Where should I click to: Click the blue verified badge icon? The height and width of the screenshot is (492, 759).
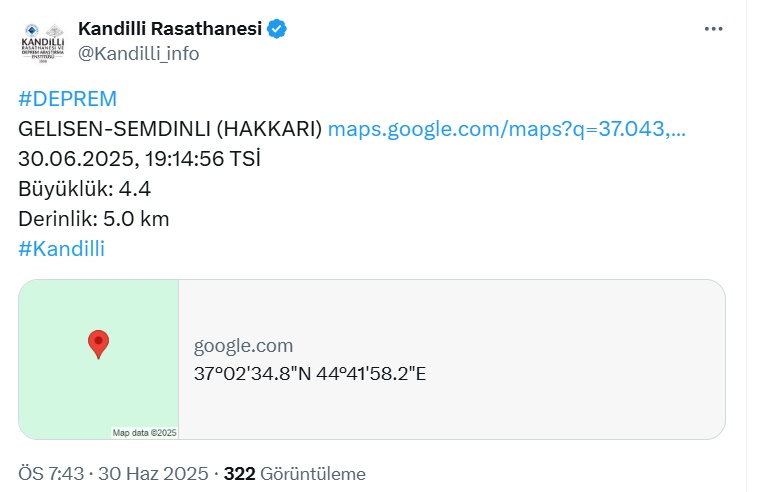click(277, 29)
